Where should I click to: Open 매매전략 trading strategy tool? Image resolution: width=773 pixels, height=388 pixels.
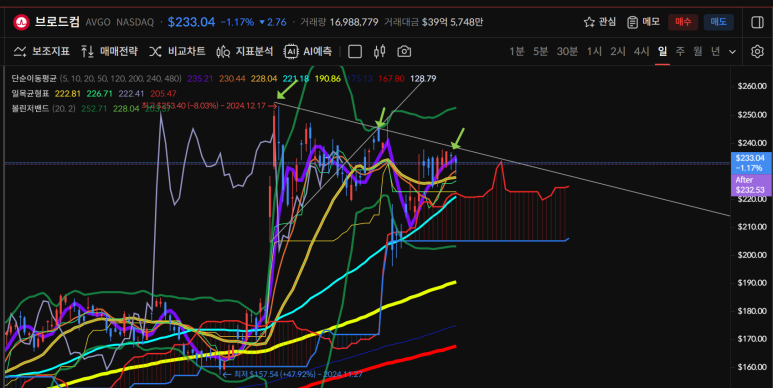109,51
